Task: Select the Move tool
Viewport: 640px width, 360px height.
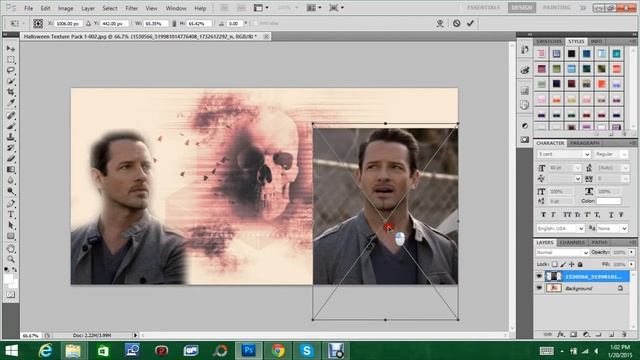Action: tap(11, 49)
